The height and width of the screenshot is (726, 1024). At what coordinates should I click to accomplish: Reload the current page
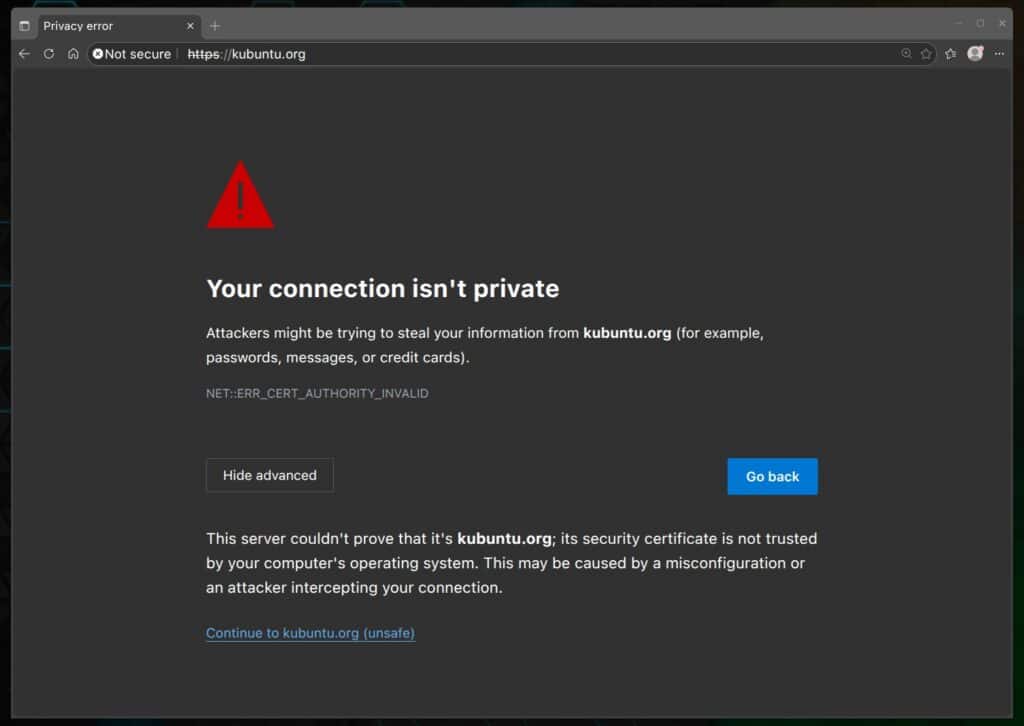[x=48, y=54]
